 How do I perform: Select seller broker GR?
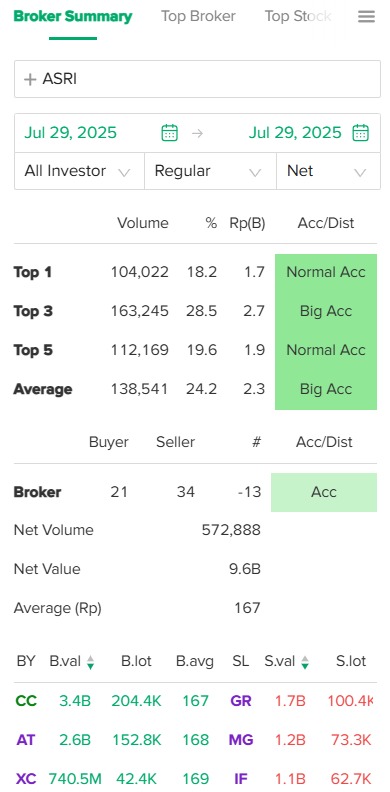coord(240,701)
